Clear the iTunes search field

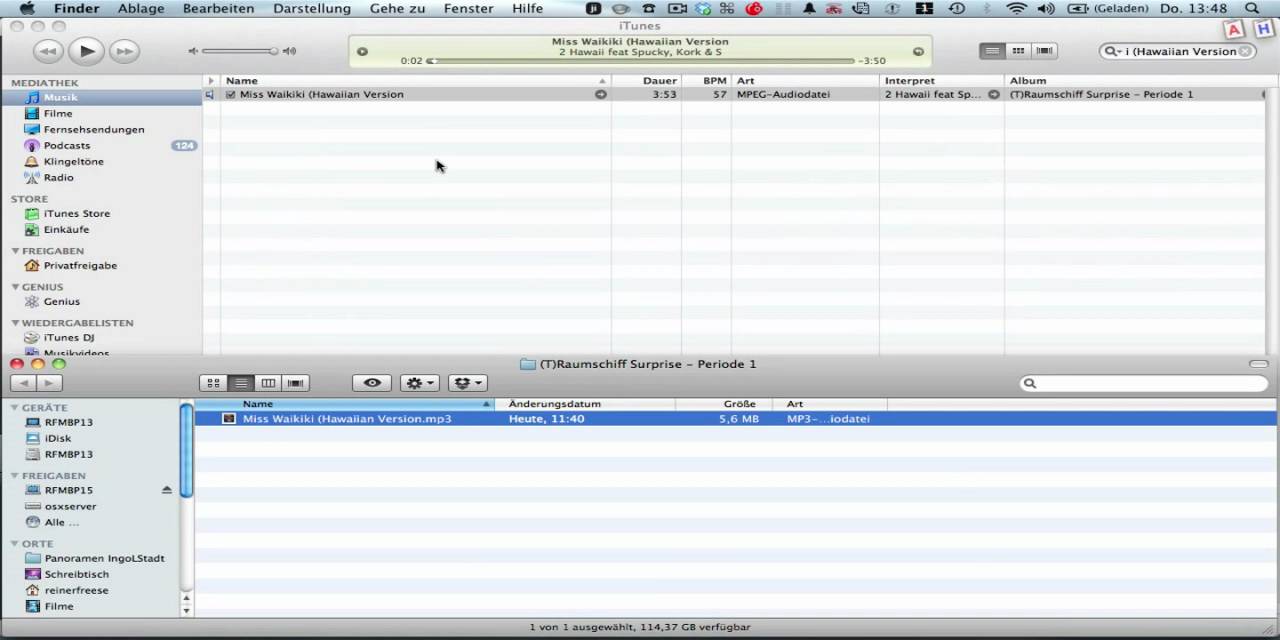click(x=1245, y=51)
